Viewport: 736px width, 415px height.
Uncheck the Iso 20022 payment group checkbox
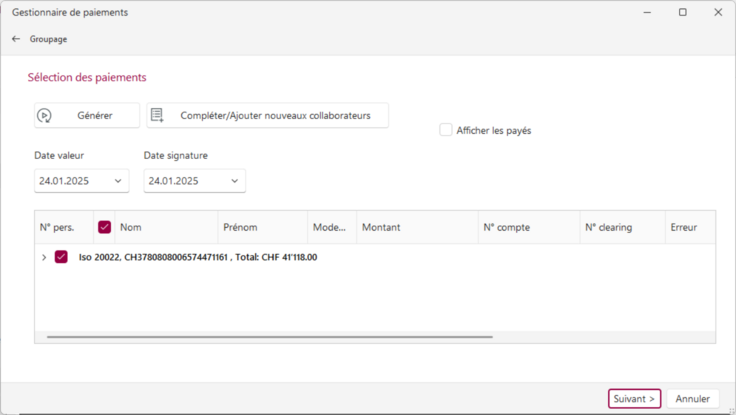point(61,257)
